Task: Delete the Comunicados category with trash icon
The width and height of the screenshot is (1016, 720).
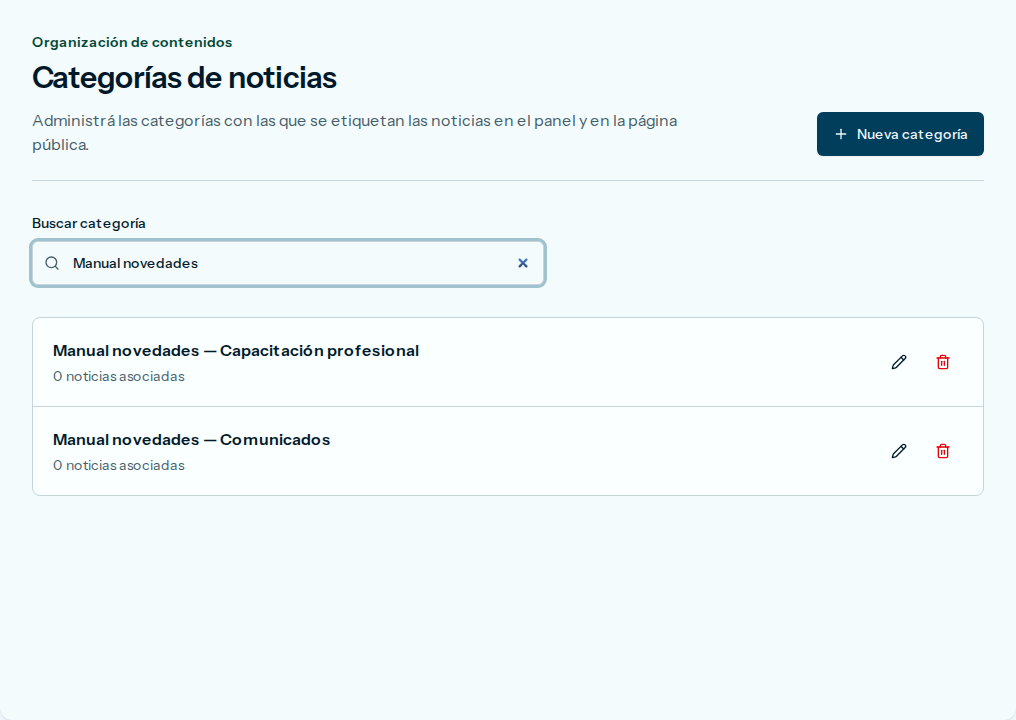Action: (943, 451)
